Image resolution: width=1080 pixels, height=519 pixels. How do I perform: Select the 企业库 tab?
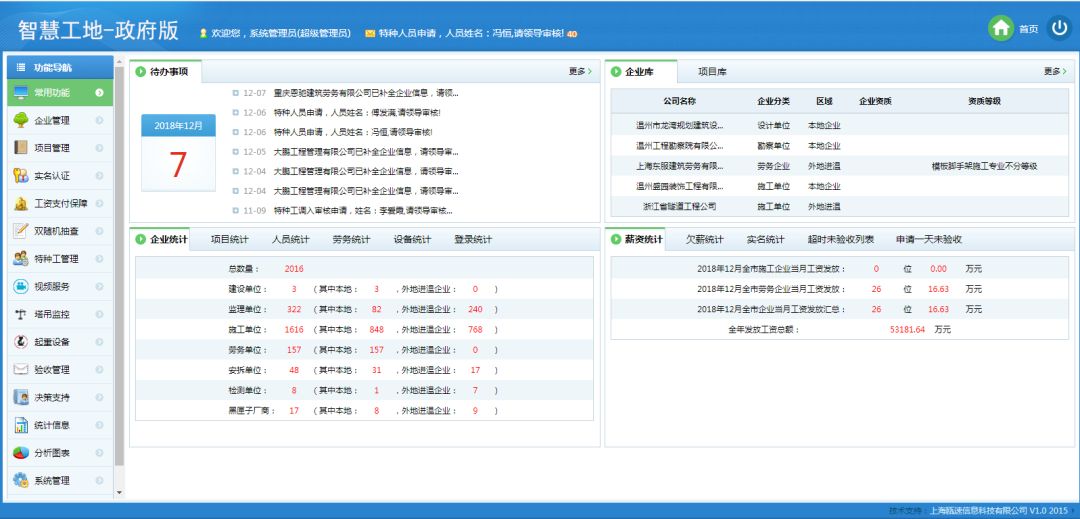click(640, 72)
